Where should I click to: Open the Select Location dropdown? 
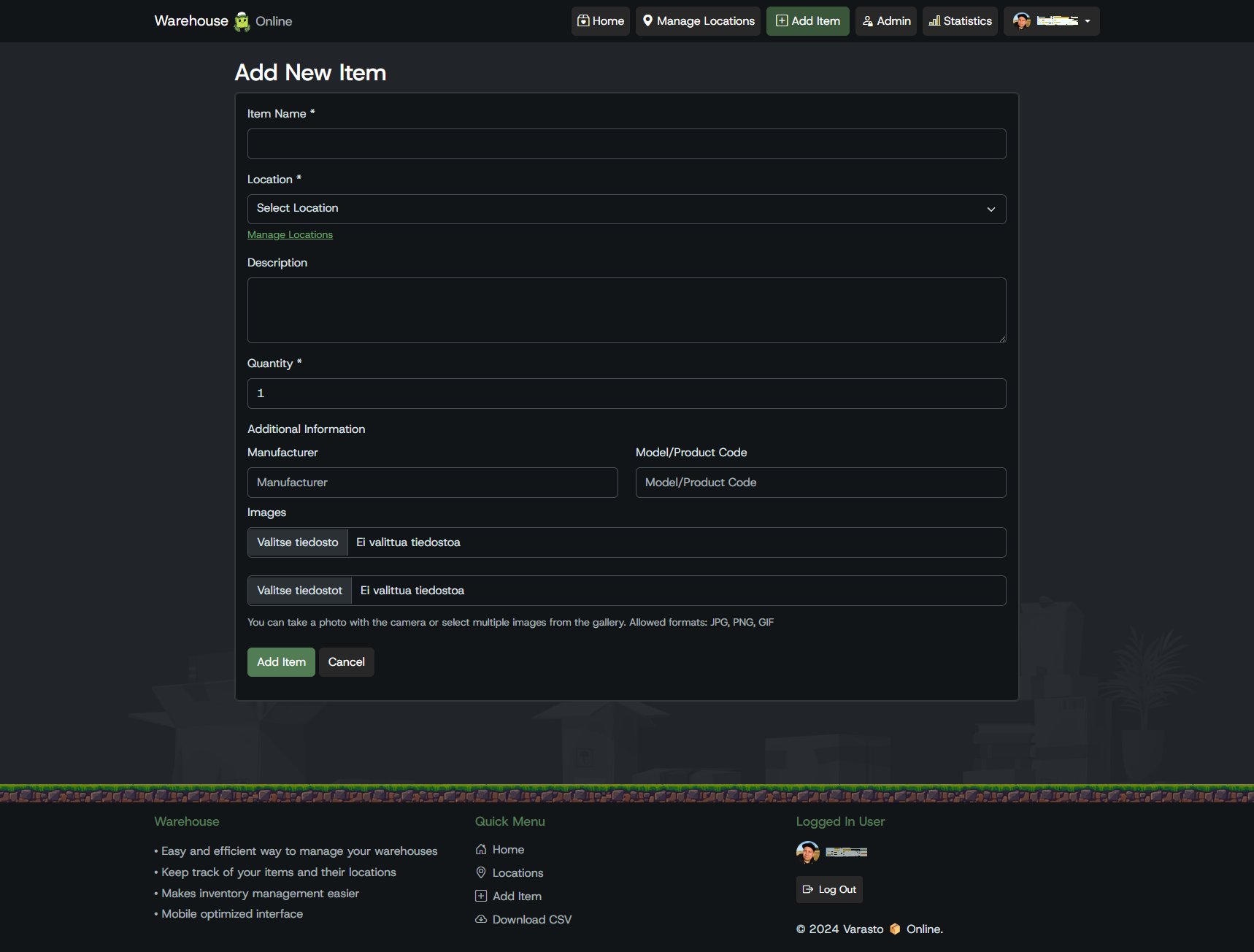tap(626, 209)
